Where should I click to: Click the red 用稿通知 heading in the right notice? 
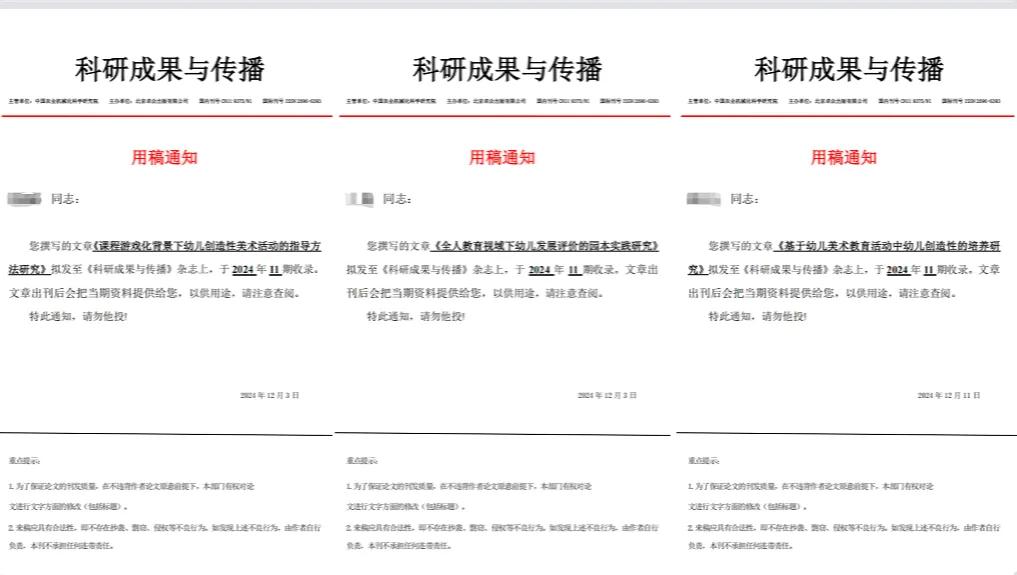click(x=843, y=157)
